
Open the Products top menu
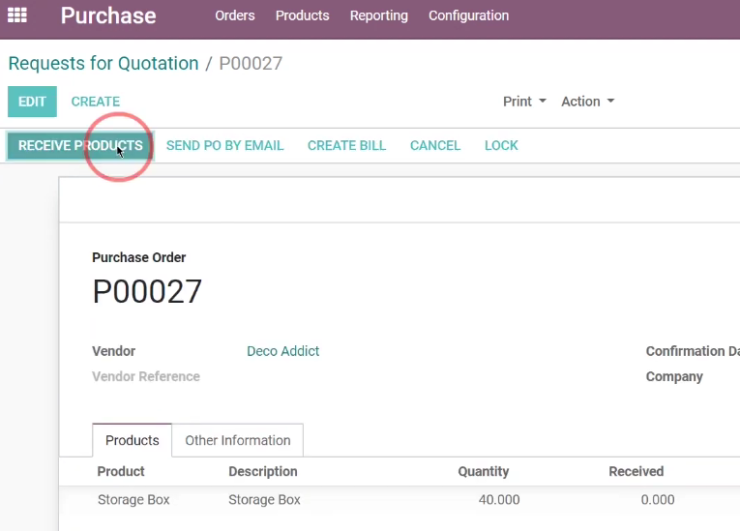[x=302, y=16]
